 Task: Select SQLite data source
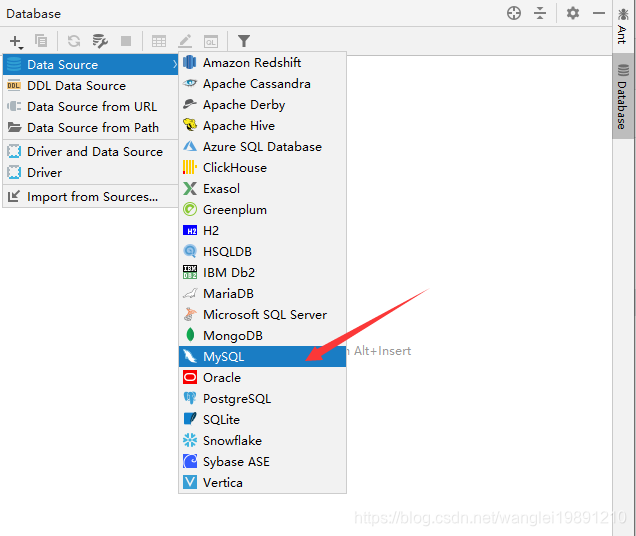[262, 420]
